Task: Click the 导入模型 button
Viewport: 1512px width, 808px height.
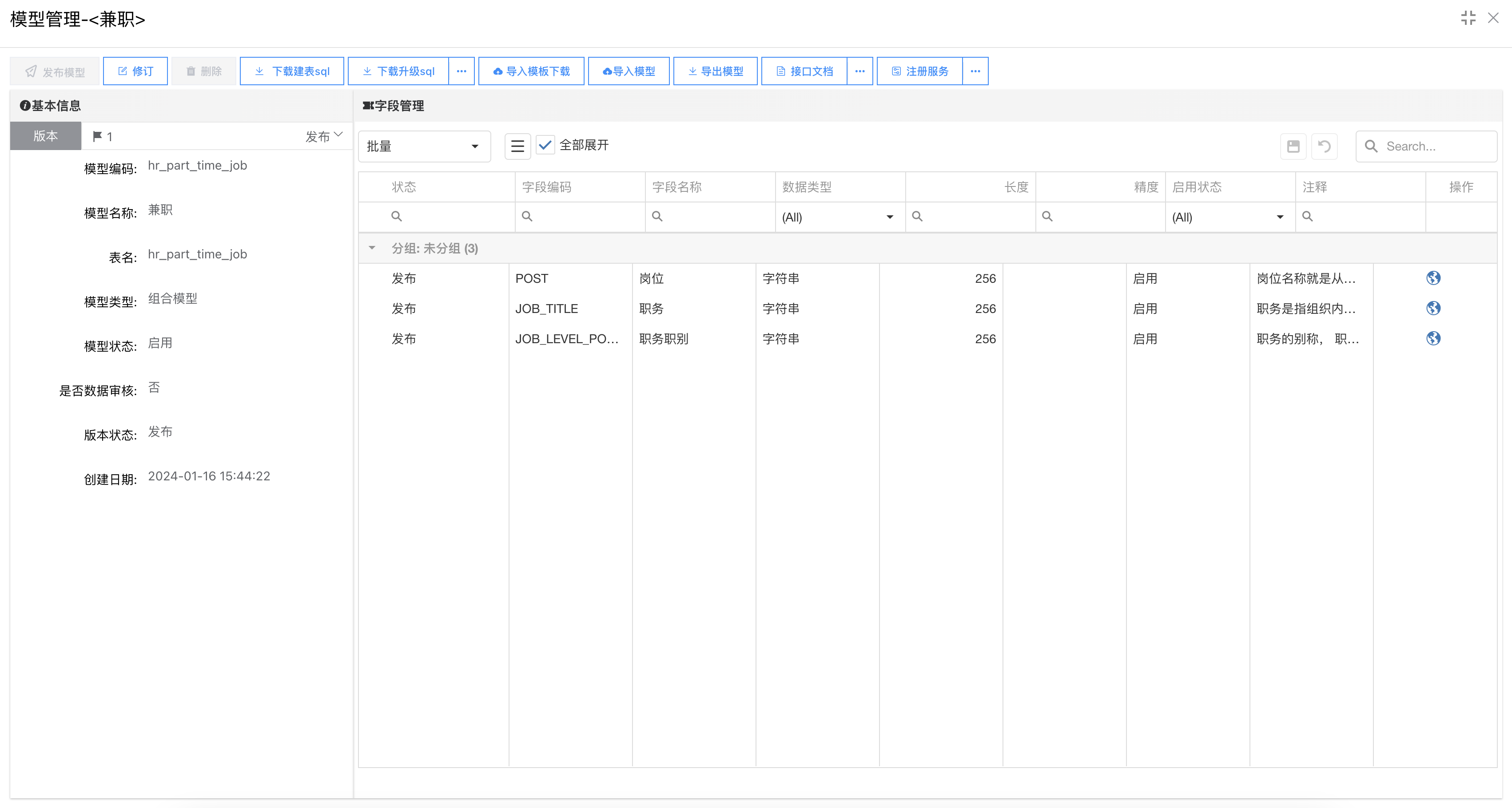Action: point(629,71)
